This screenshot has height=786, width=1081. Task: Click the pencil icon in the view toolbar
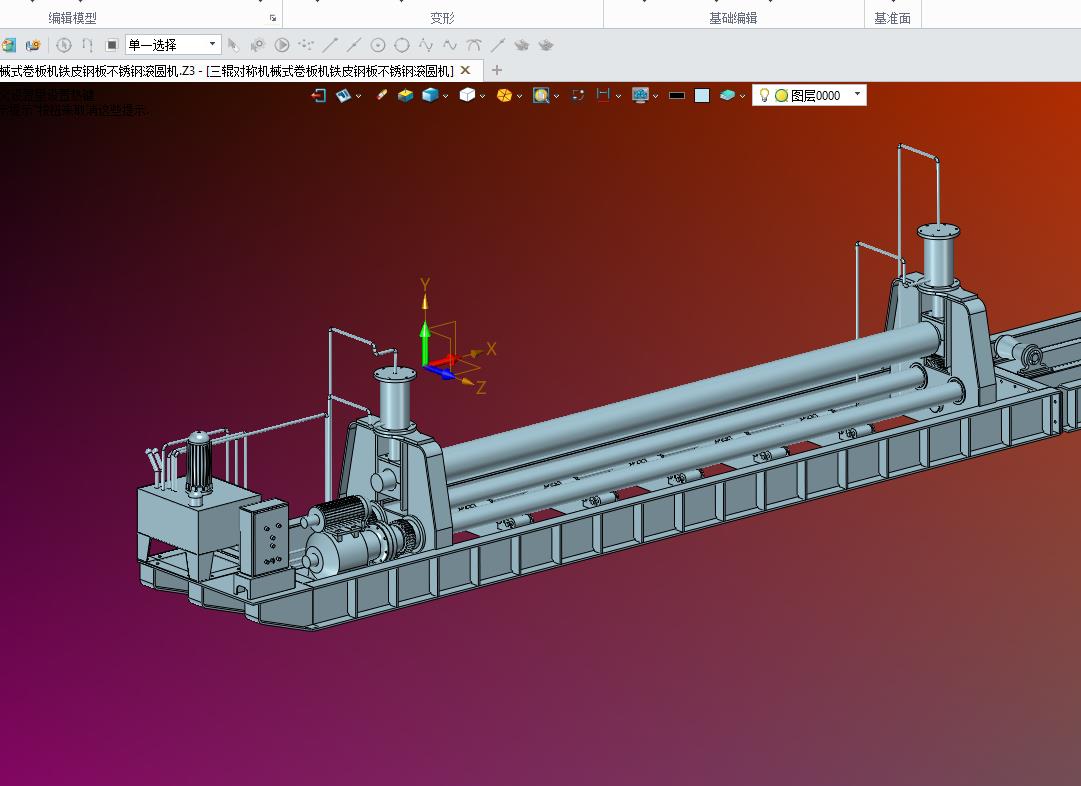[381, 95]
